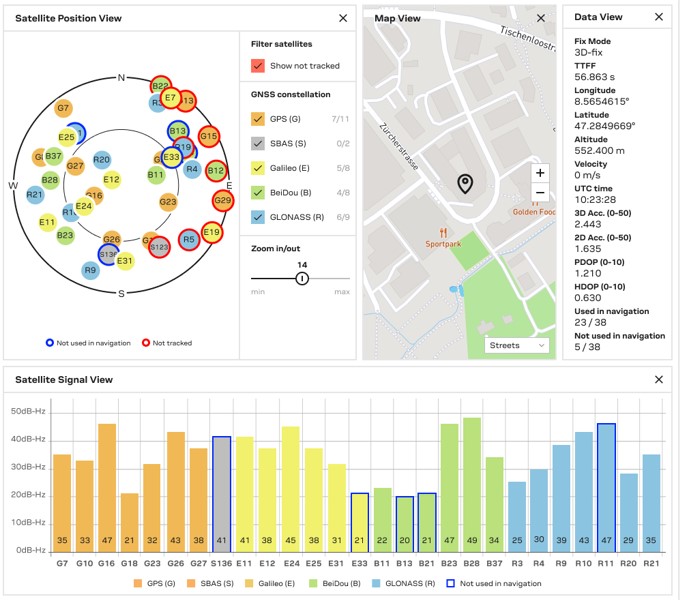Click the map location pin marker
Image resolution: width=680 pixels, height=600 pixels.
(464, 184)
